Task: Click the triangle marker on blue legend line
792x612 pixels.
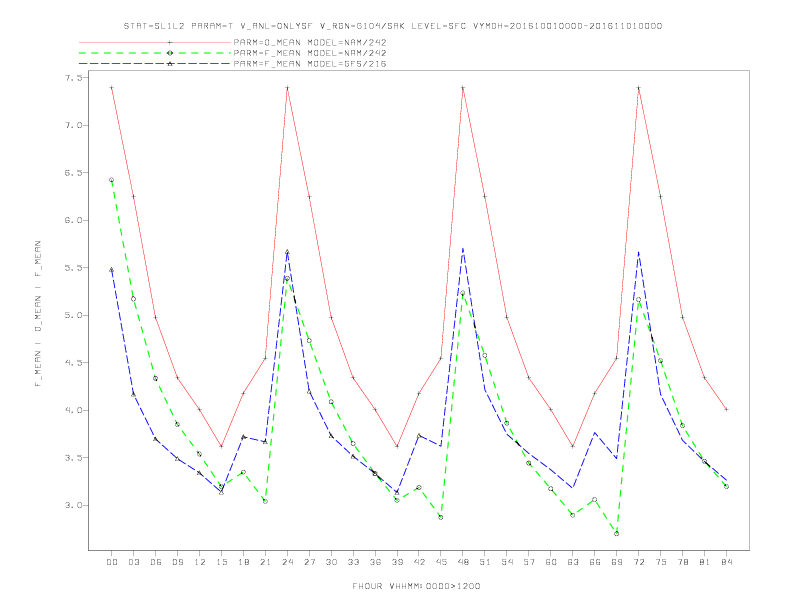Action: click(170, 64)
